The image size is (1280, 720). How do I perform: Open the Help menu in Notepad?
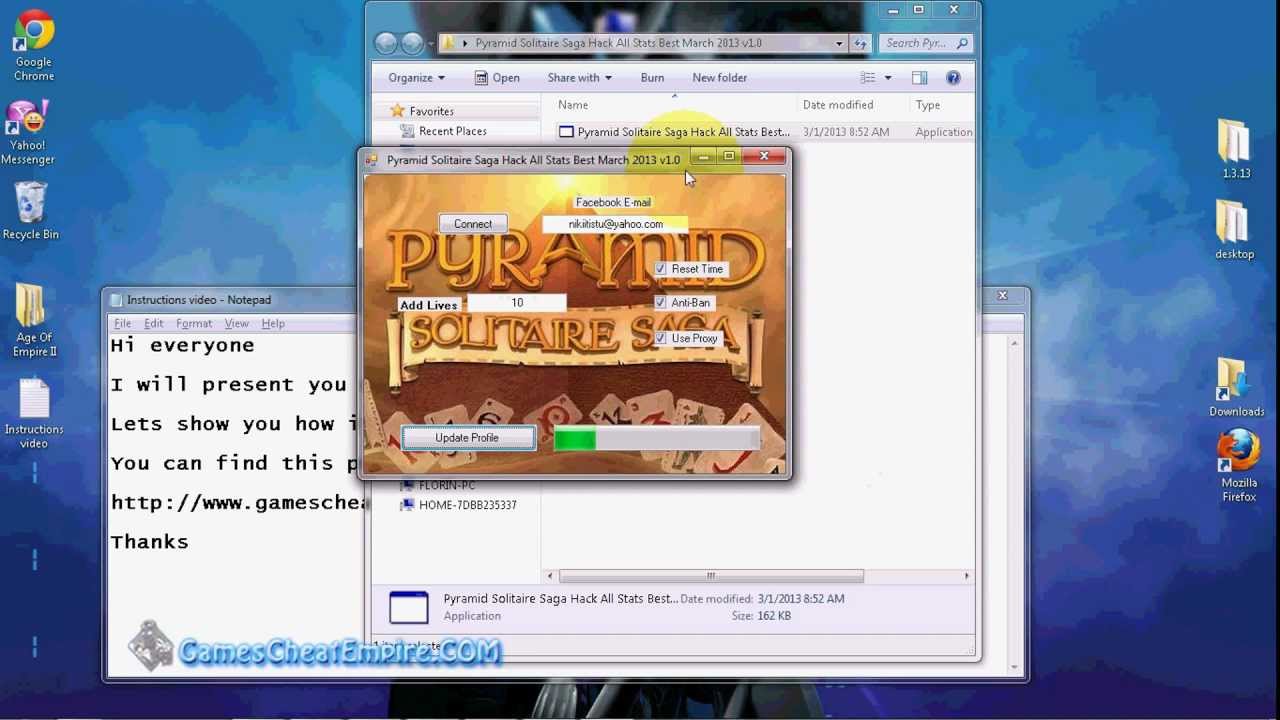[x=273, y=324]
